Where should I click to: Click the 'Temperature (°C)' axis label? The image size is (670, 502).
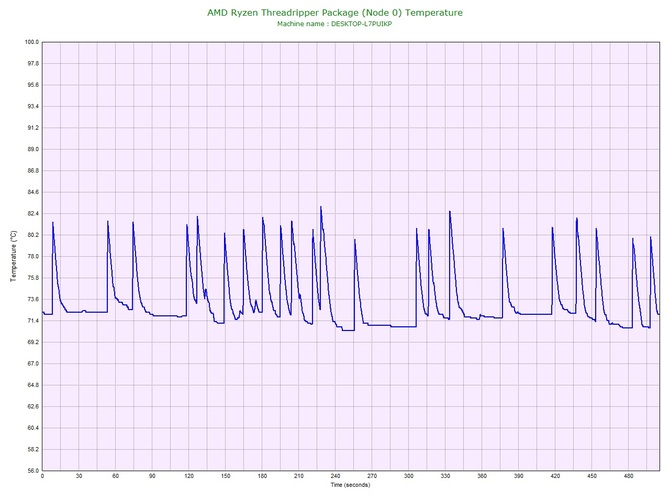pyautogui.click(x=14, y=256)
